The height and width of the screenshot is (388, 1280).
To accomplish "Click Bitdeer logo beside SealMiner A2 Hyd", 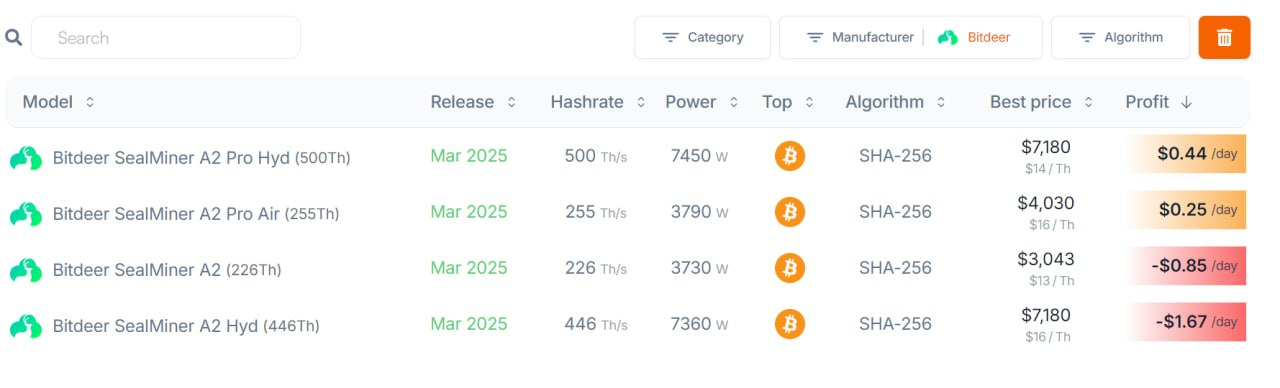I will [26, 326].
